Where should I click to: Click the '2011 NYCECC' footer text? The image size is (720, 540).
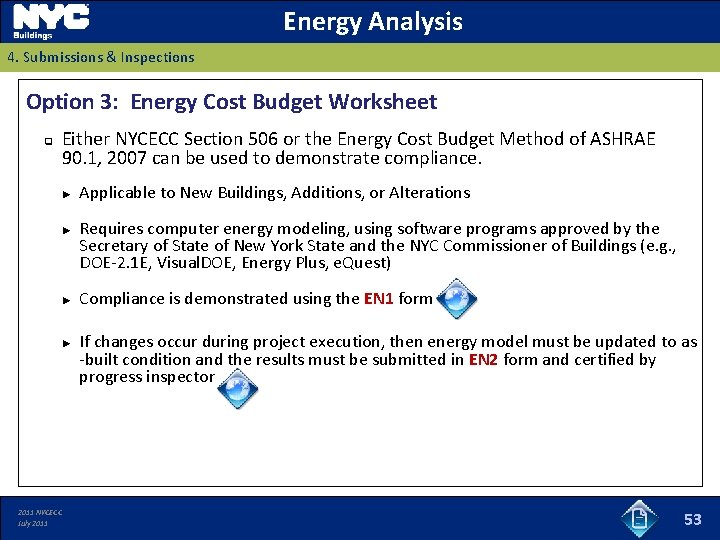tap(40, 512)
